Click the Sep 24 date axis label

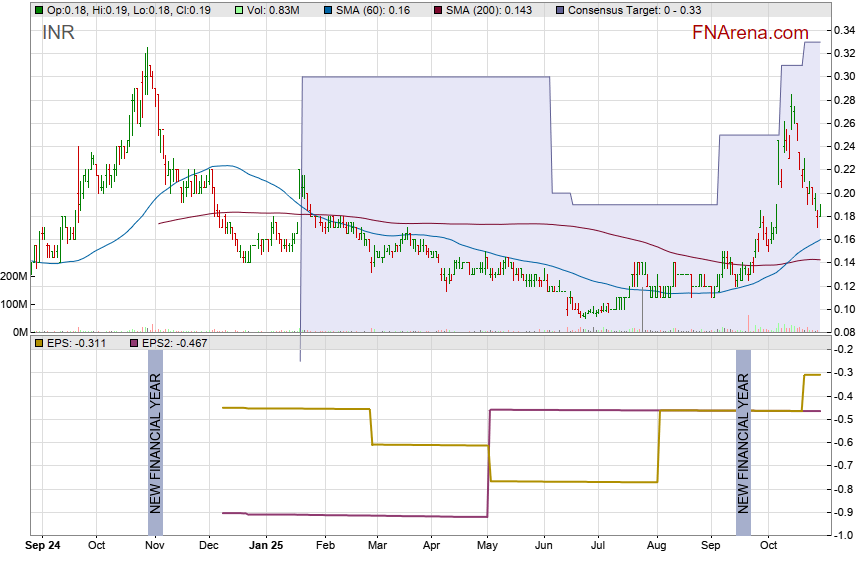tap(44, 547)
